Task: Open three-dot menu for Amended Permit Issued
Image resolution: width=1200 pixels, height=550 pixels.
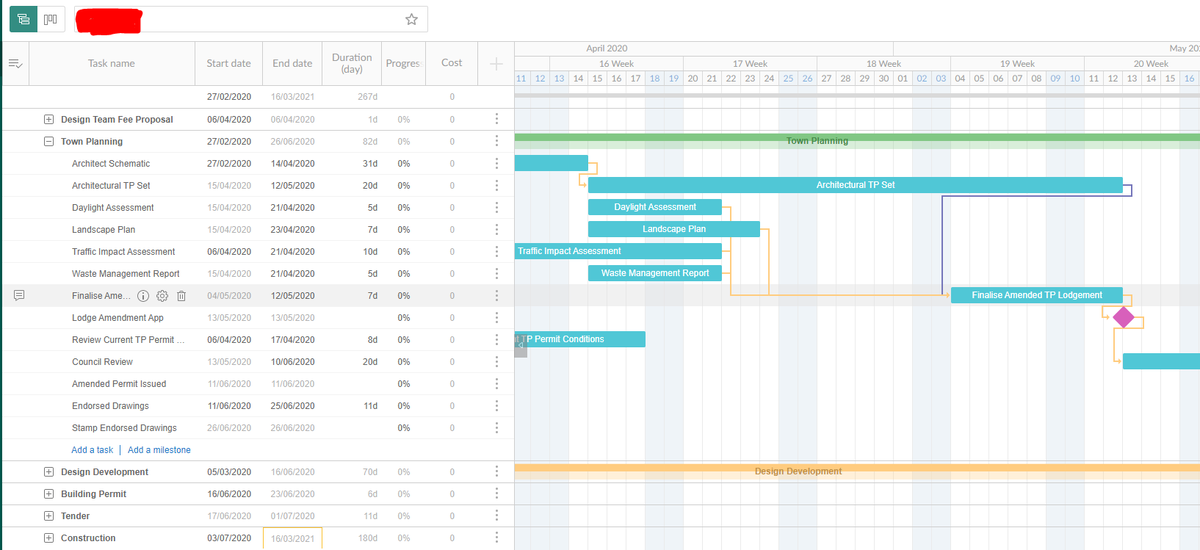Action: click(496, 383)
